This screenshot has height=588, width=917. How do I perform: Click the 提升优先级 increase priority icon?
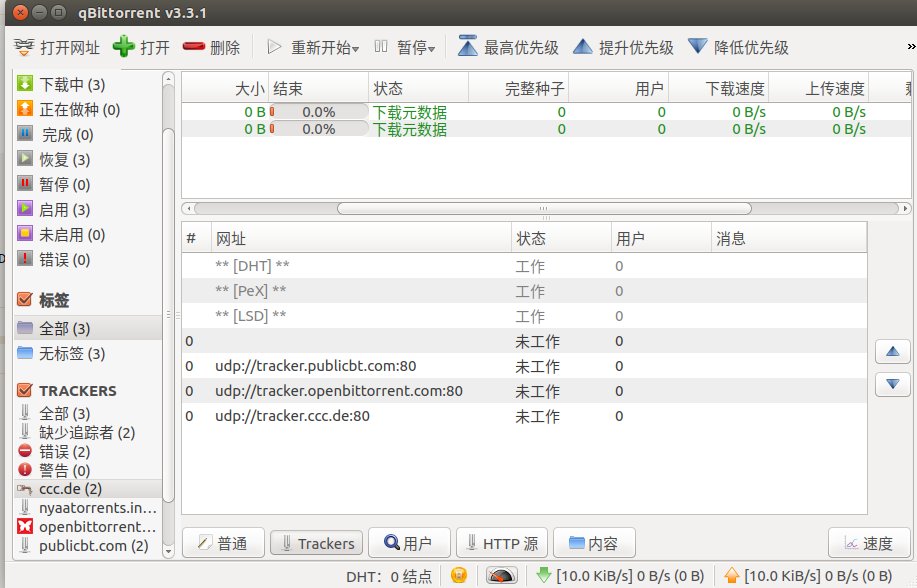click(582, 47)
